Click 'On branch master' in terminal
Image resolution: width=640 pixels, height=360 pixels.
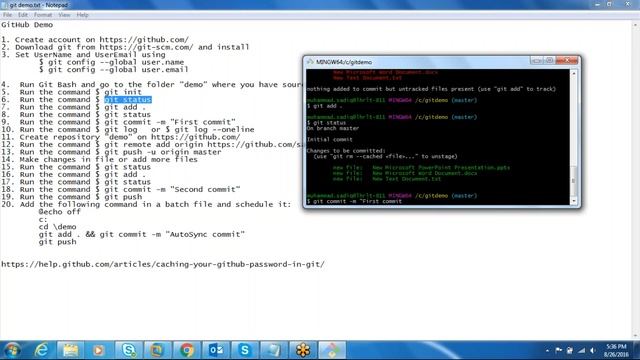coord(333,128)
